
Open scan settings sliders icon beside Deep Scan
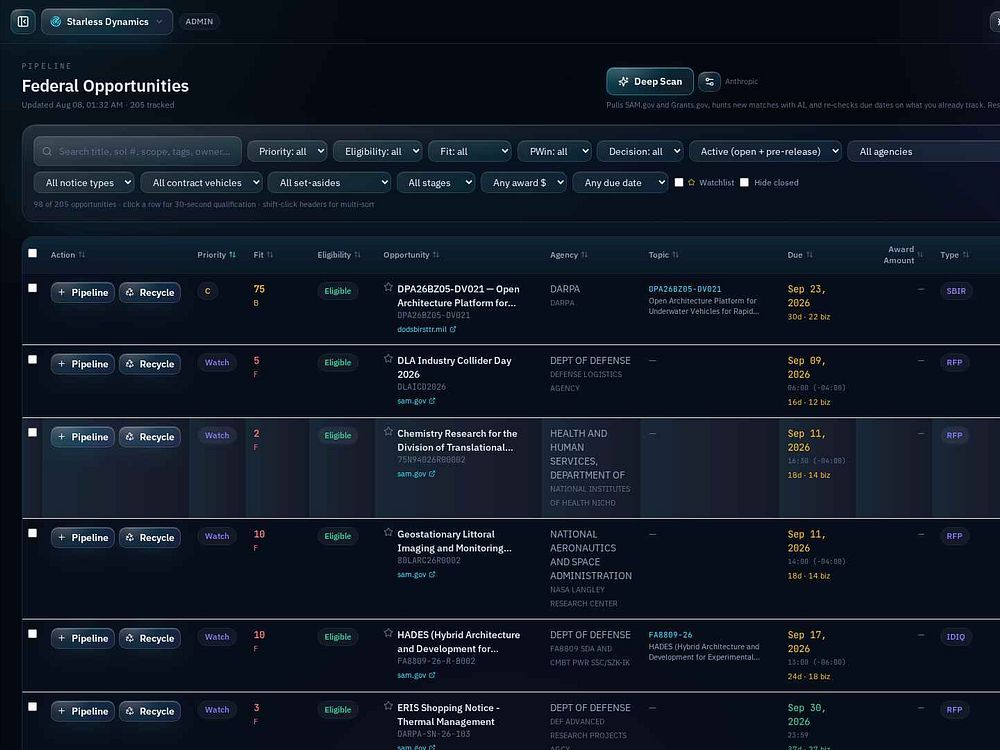[709, 82]
